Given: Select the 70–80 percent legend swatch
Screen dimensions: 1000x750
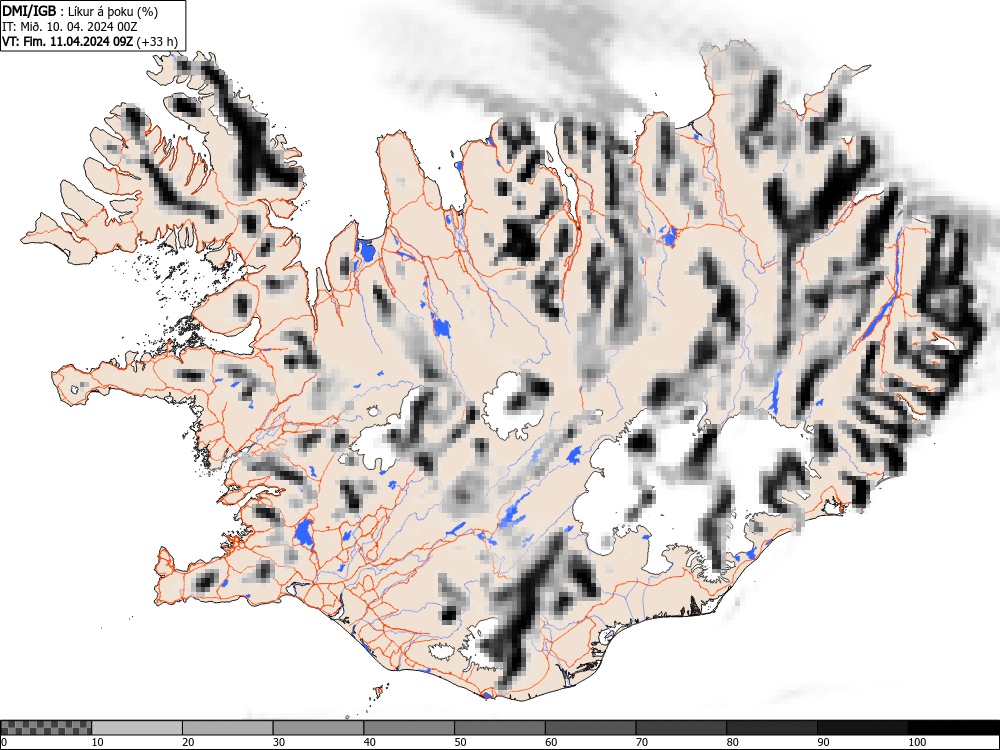Looking at the screenshot, I should coord(680,728).
